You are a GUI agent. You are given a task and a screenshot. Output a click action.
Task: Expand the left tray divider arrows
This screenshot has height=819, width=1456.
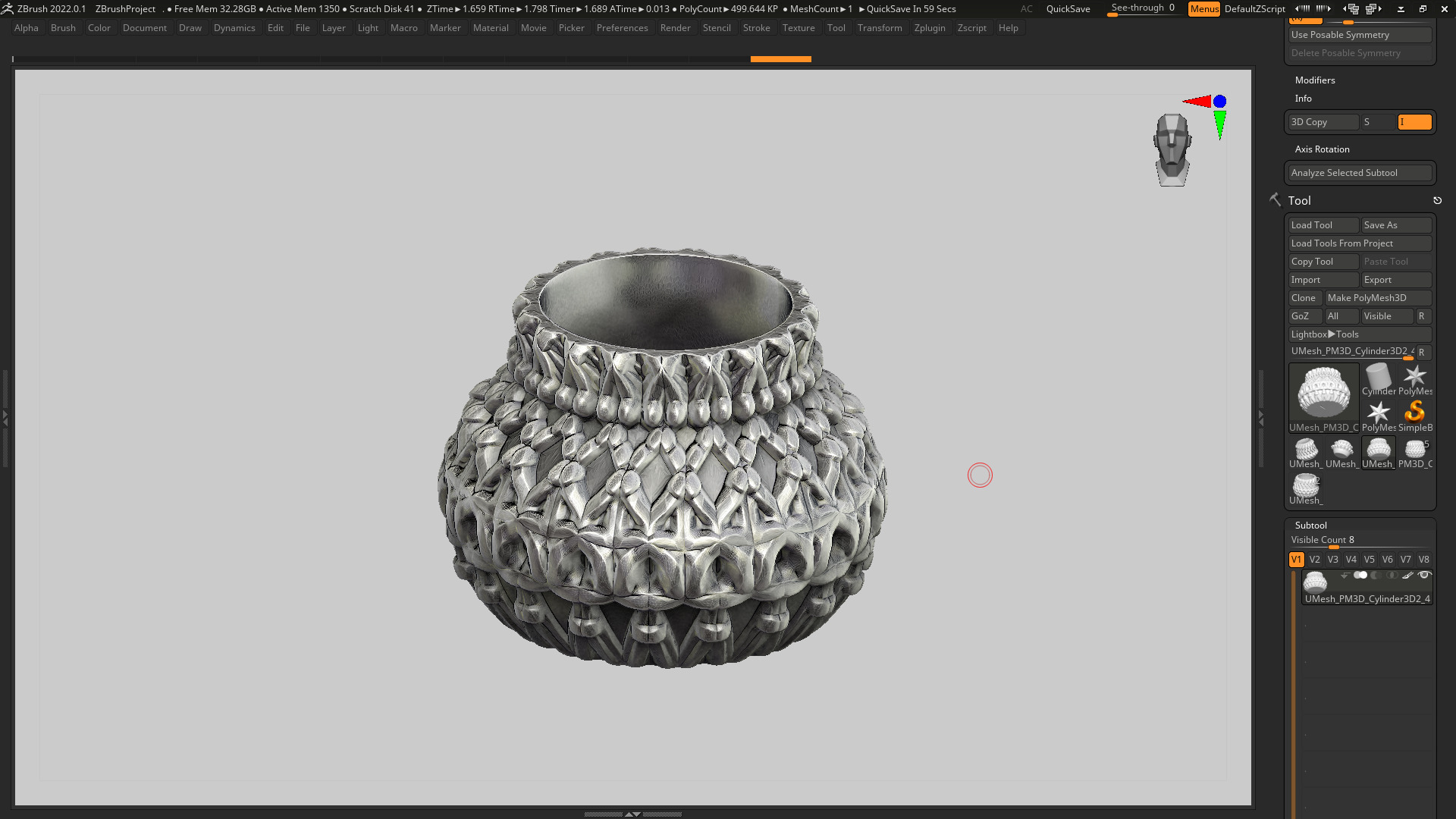pyautogui.click(x=5, y=417)
